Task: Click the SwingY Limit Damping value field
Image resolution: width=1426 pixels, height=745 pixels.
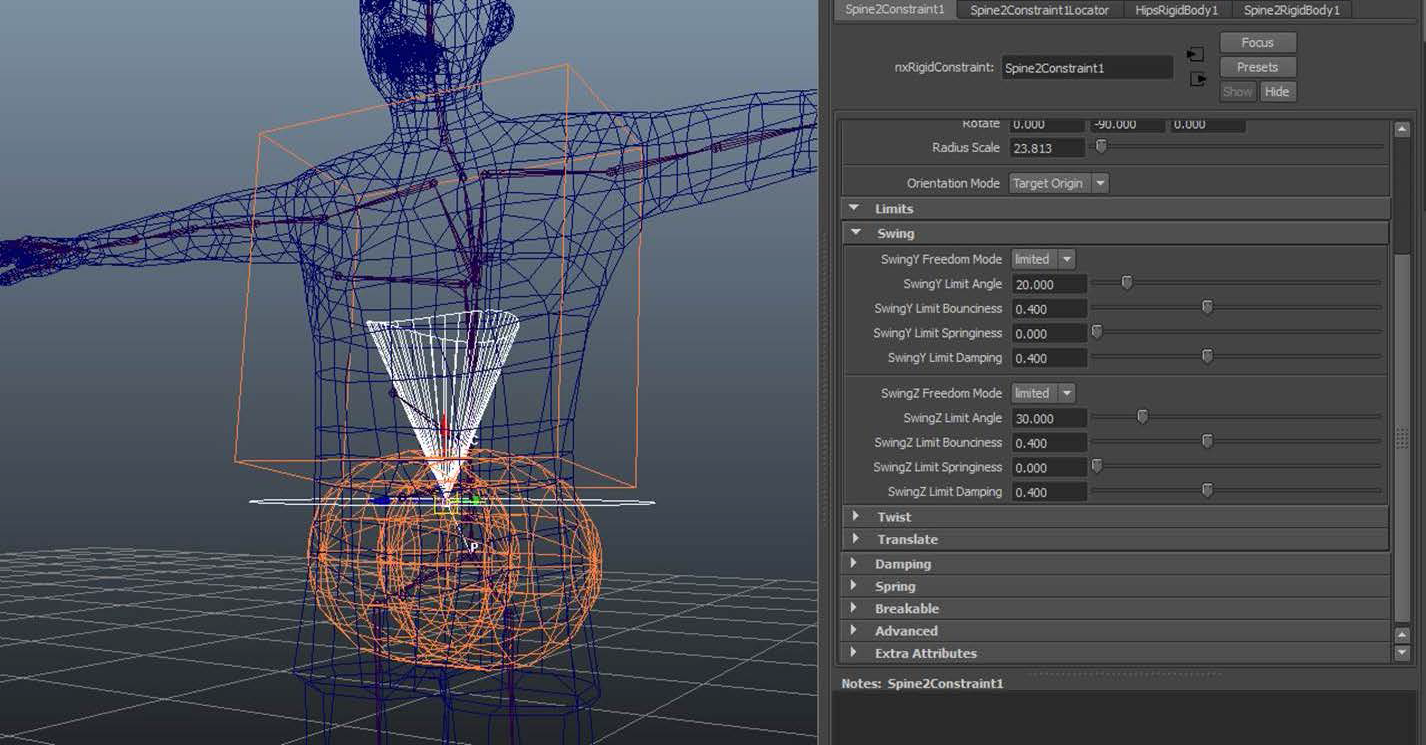Action: point(1049,358)
